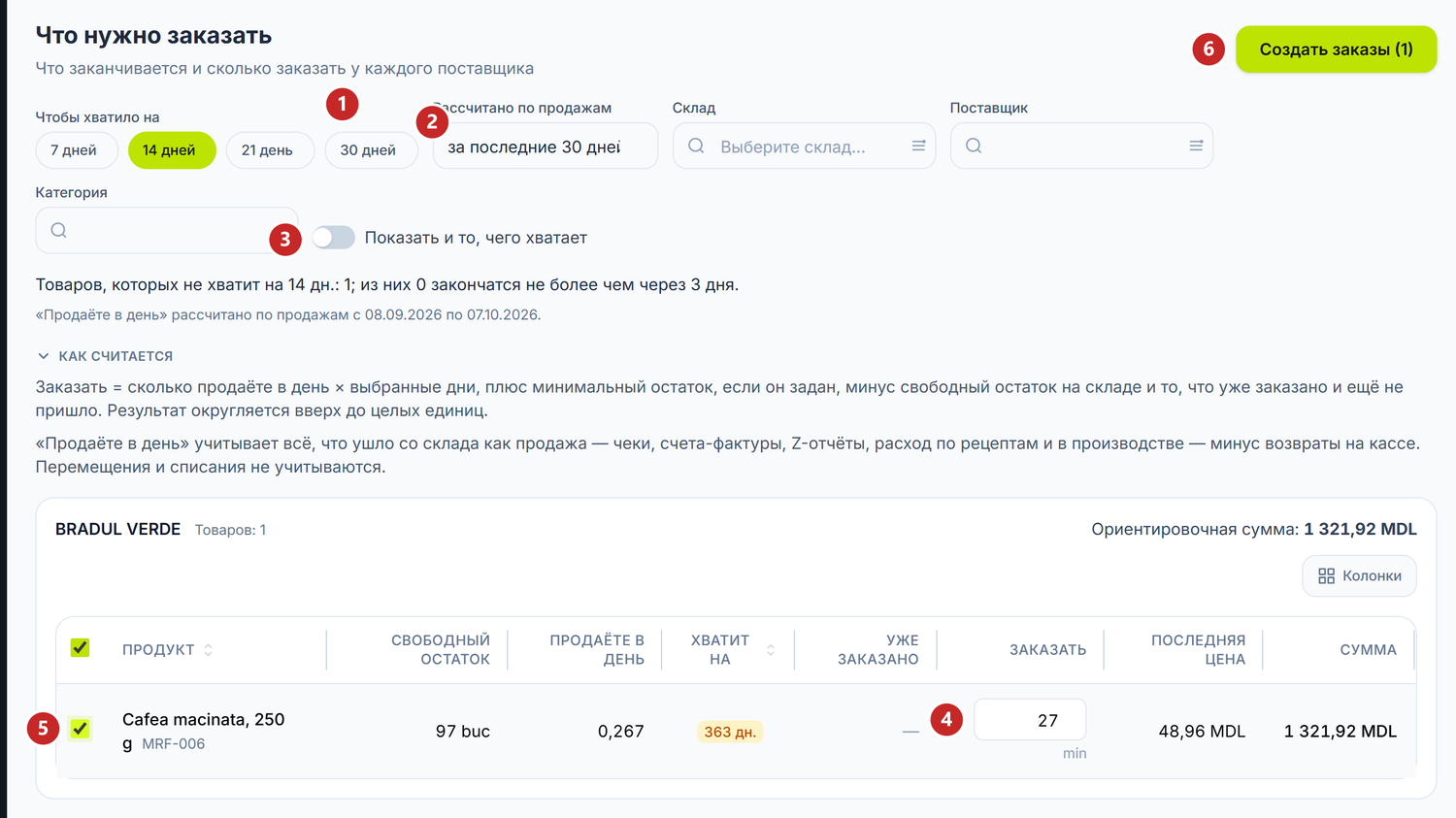Screen dimensions: 1456x818
Task: Click the Сумма column header
Action: [x=1369, y=650]
